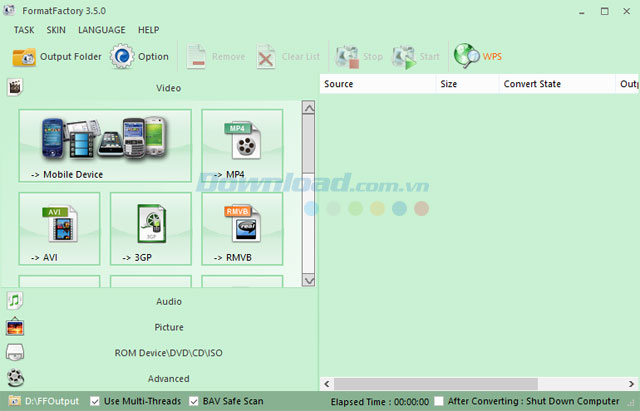Viewport: 640px width, 411px height.
Task: Open the LANGUAGE menu
Action: [102, 30]
